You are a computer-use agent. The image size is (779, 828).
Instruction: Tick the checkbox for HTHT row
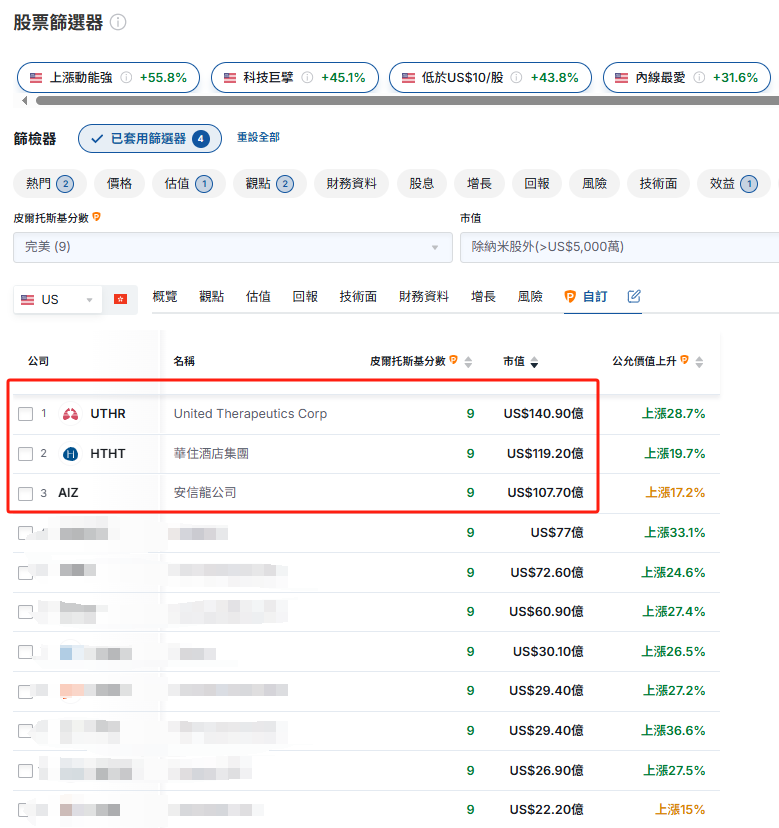pos(25,454)
